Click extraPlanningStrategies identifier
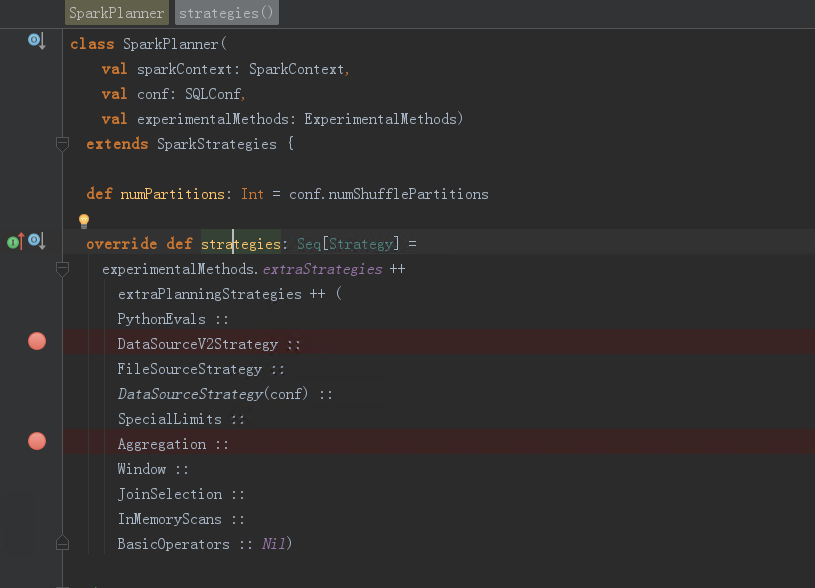 pos(209,294)
